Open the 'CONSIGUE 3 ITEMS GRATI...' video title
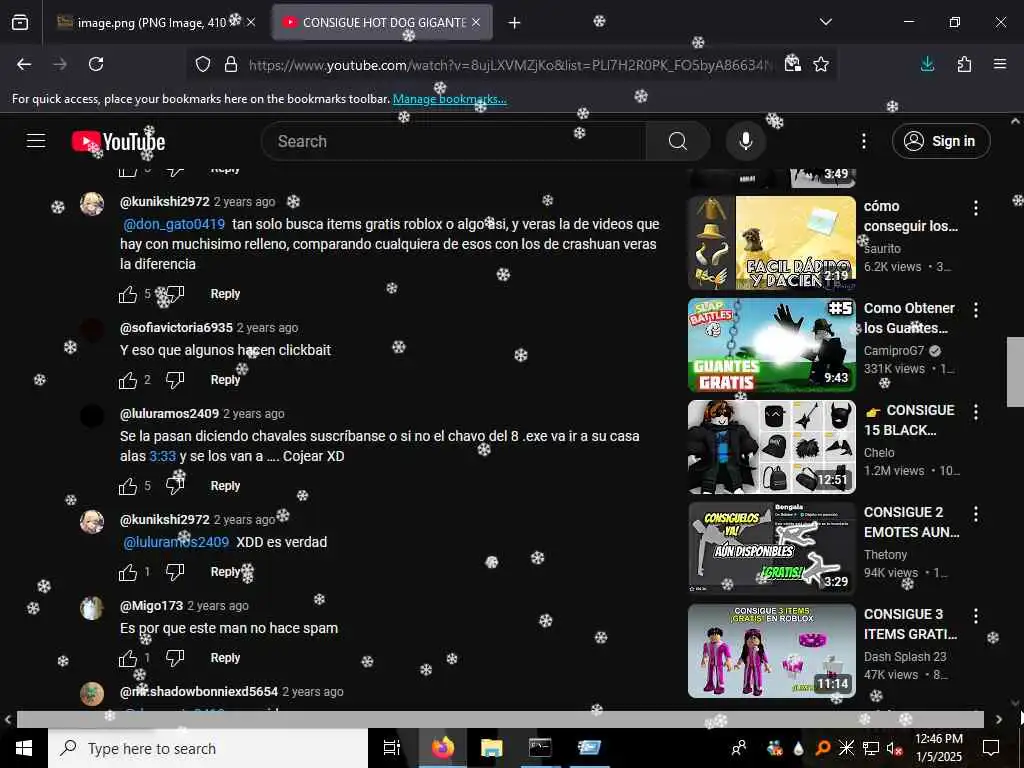Screen dimensions: 1024x768 point(910,624)
